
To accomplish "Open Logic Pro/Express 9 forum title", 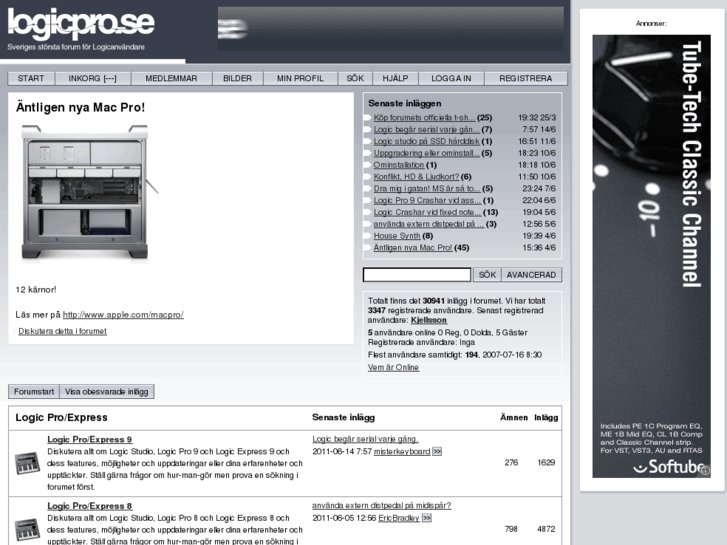I will pyautogui.click(x=89, y=439).
